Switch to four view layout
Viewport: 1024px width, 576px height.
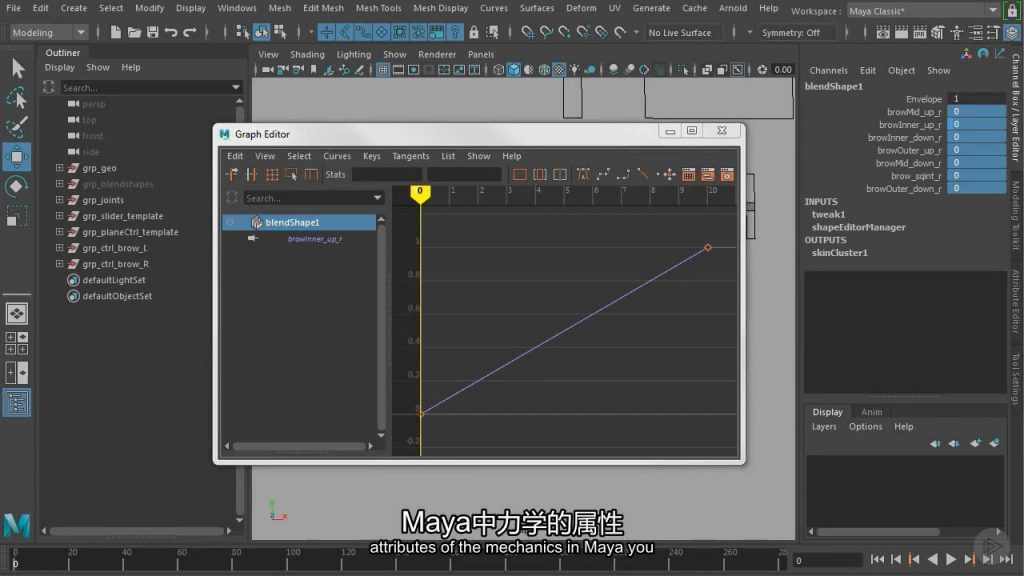click(x=16, y=344)
